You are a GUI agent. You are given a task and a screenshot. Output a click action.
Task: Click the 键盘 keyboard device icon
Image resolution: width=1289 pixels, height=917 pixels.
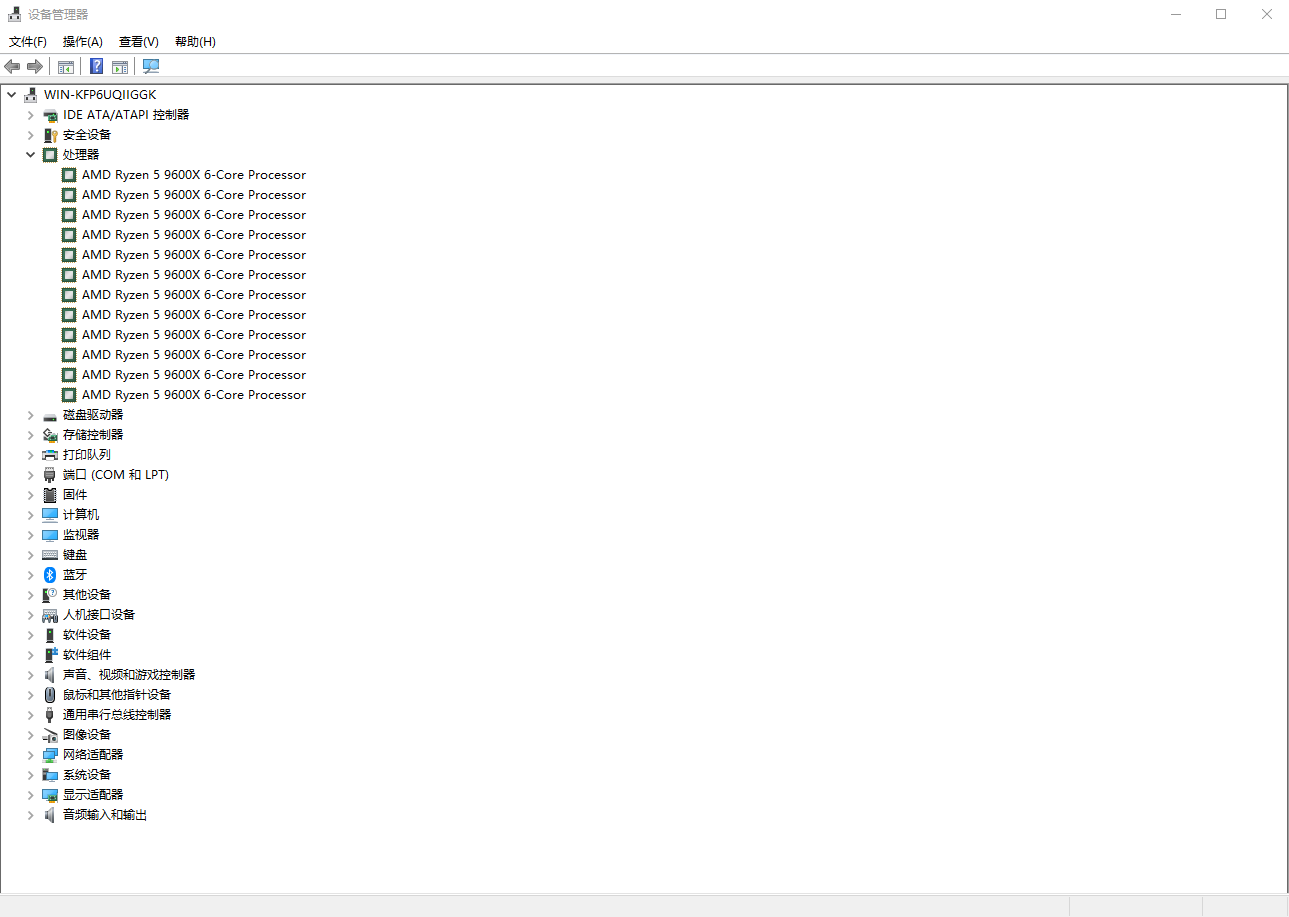(50, 555)
